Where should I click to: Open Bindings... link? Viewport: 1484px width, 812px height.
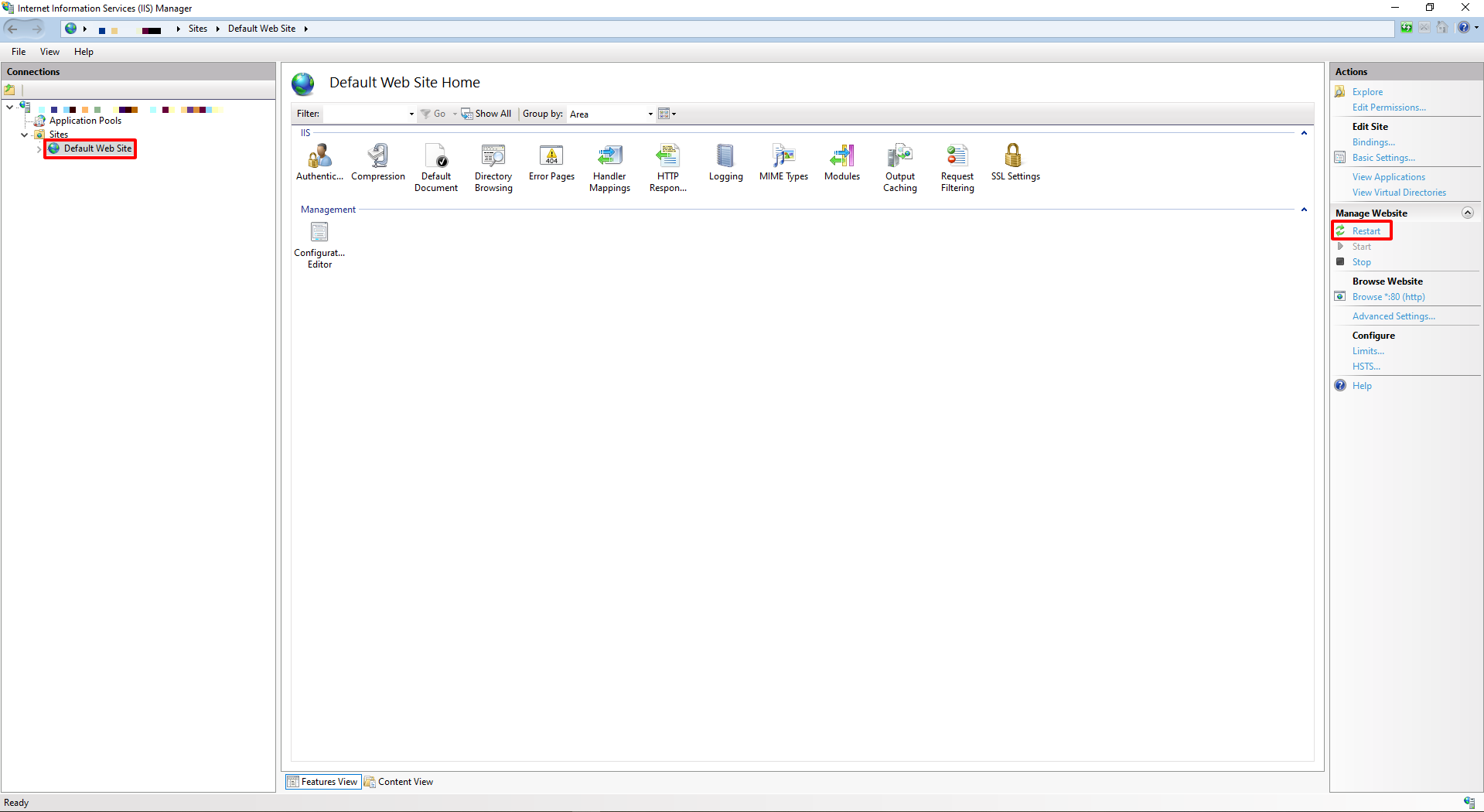pos(1373,142)
